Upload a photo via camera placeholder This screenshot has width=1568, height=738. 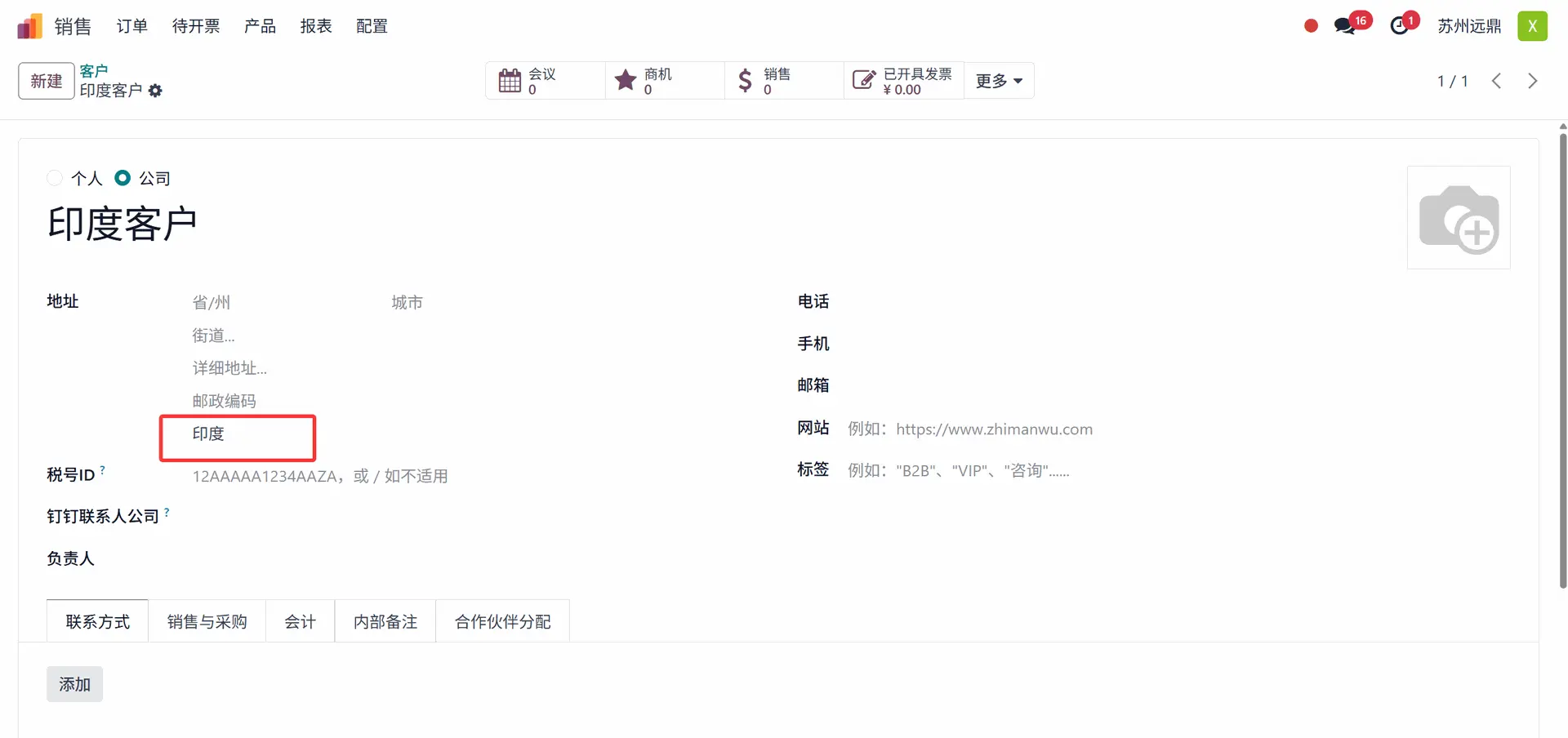pos(1459,218)
